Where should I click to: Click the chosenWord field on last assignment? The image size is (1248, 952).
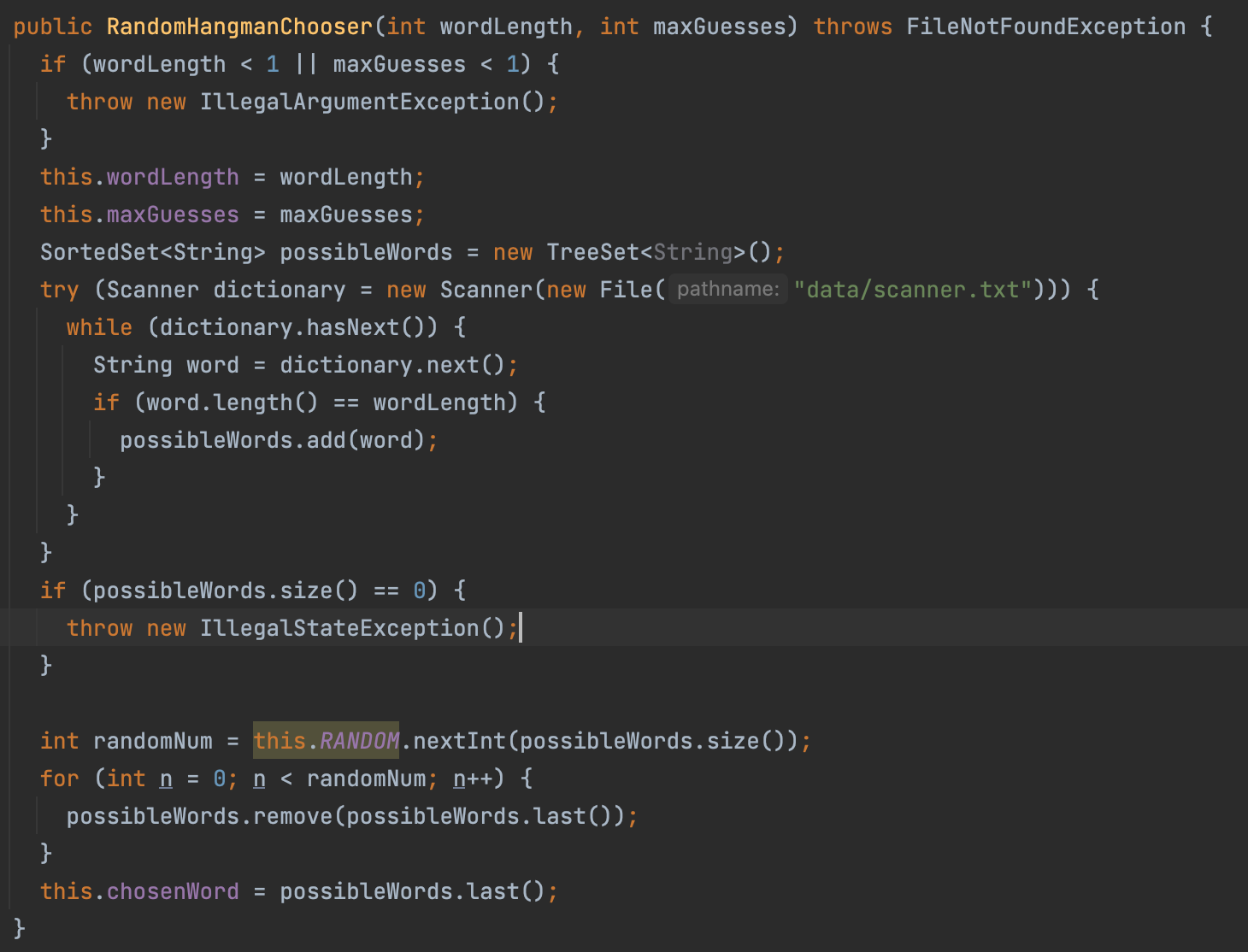pyautogui.click(x=173, y=891)
